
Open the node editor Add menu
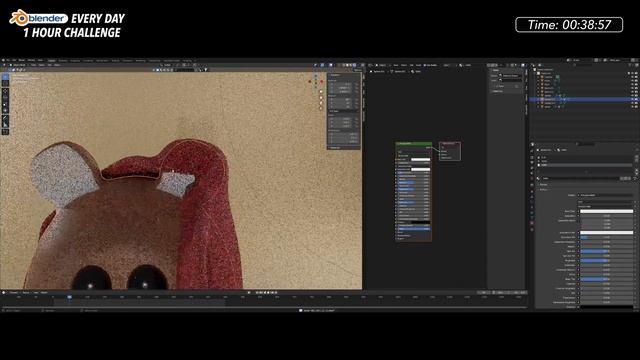411,65
